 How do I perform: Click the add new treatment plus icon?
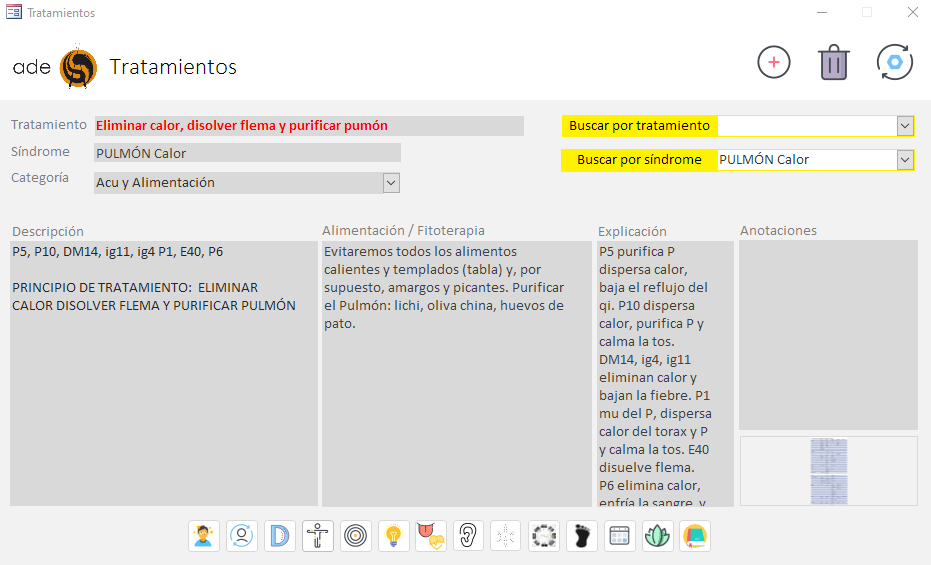coord(773,62)
